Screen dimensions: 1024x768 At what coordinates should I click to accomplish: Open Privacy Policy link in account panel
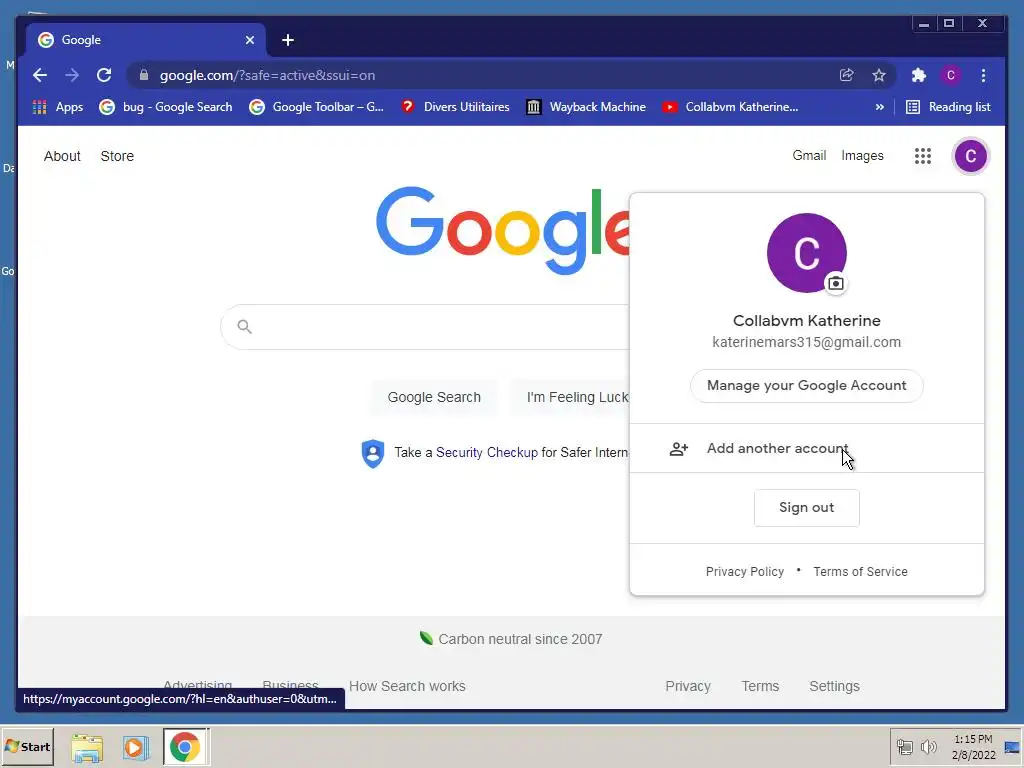tap(744, 571)
